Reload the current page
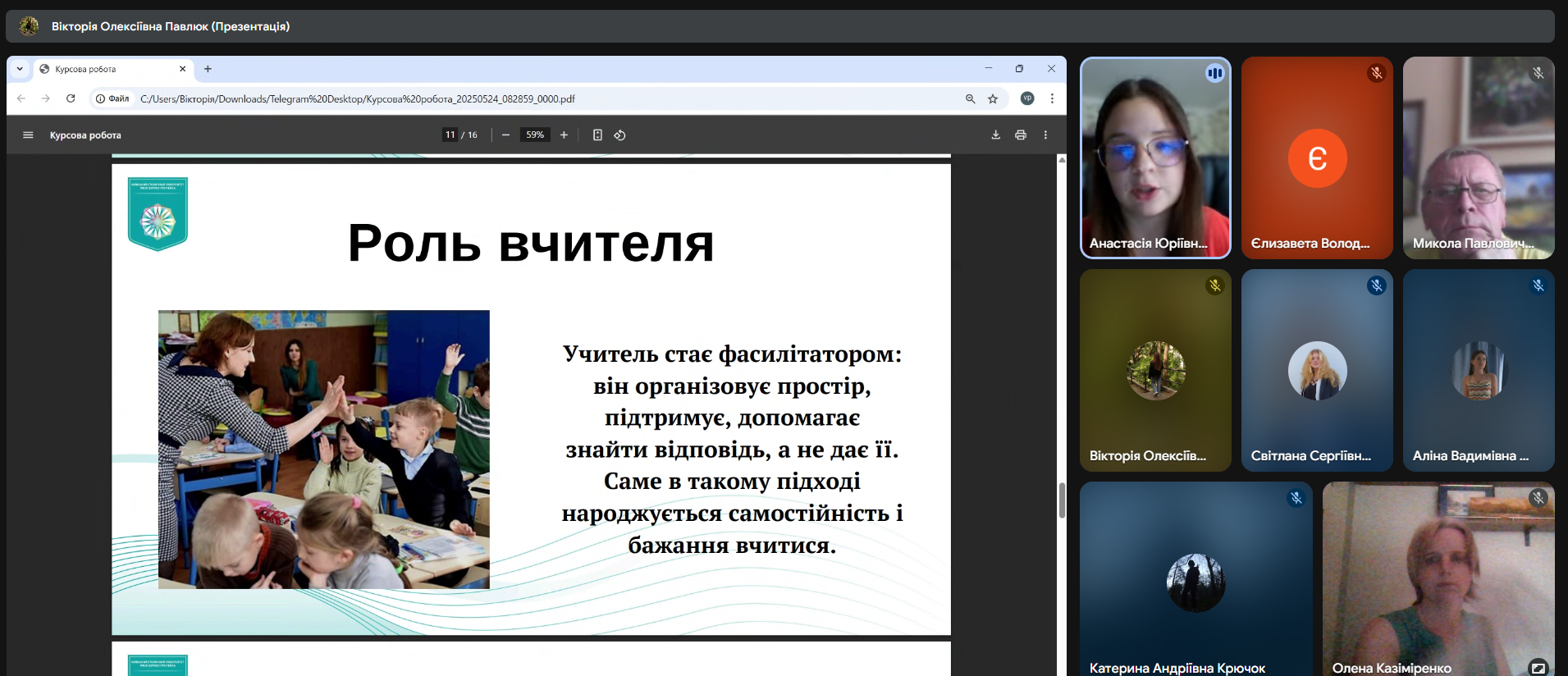Image resolution: width=1568 pixels, height=676 pixels. click(71, 98)
